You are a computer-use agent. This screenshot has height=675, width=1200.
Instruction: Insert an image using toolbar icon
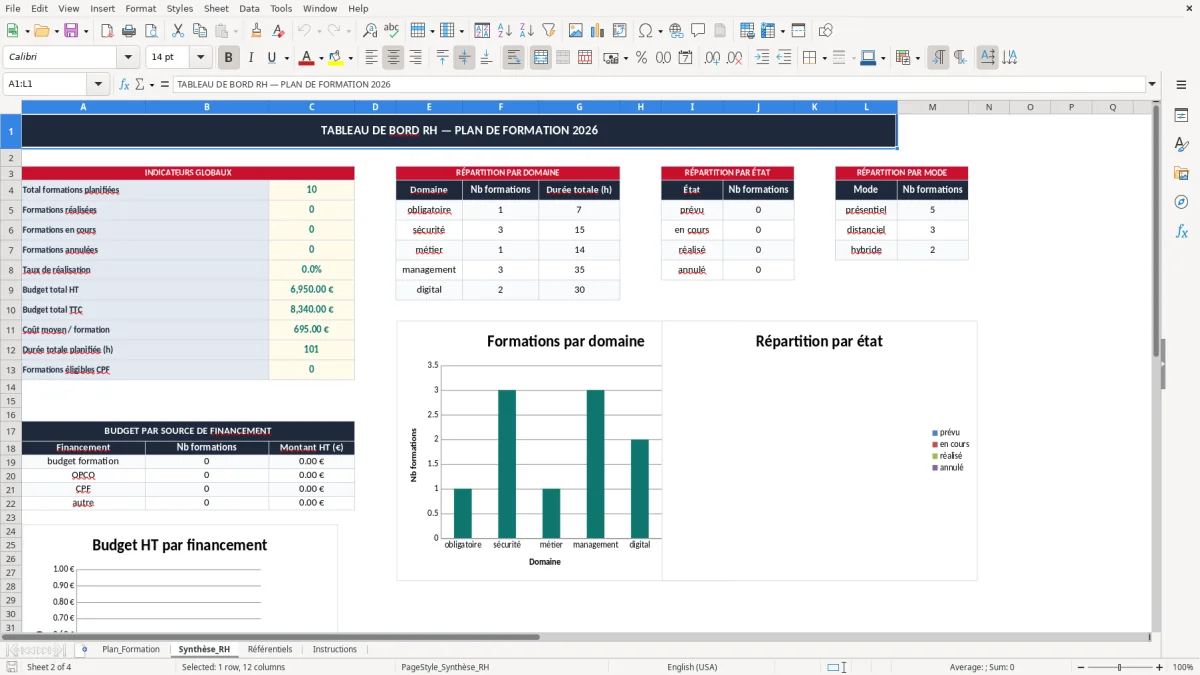point(576,31)
